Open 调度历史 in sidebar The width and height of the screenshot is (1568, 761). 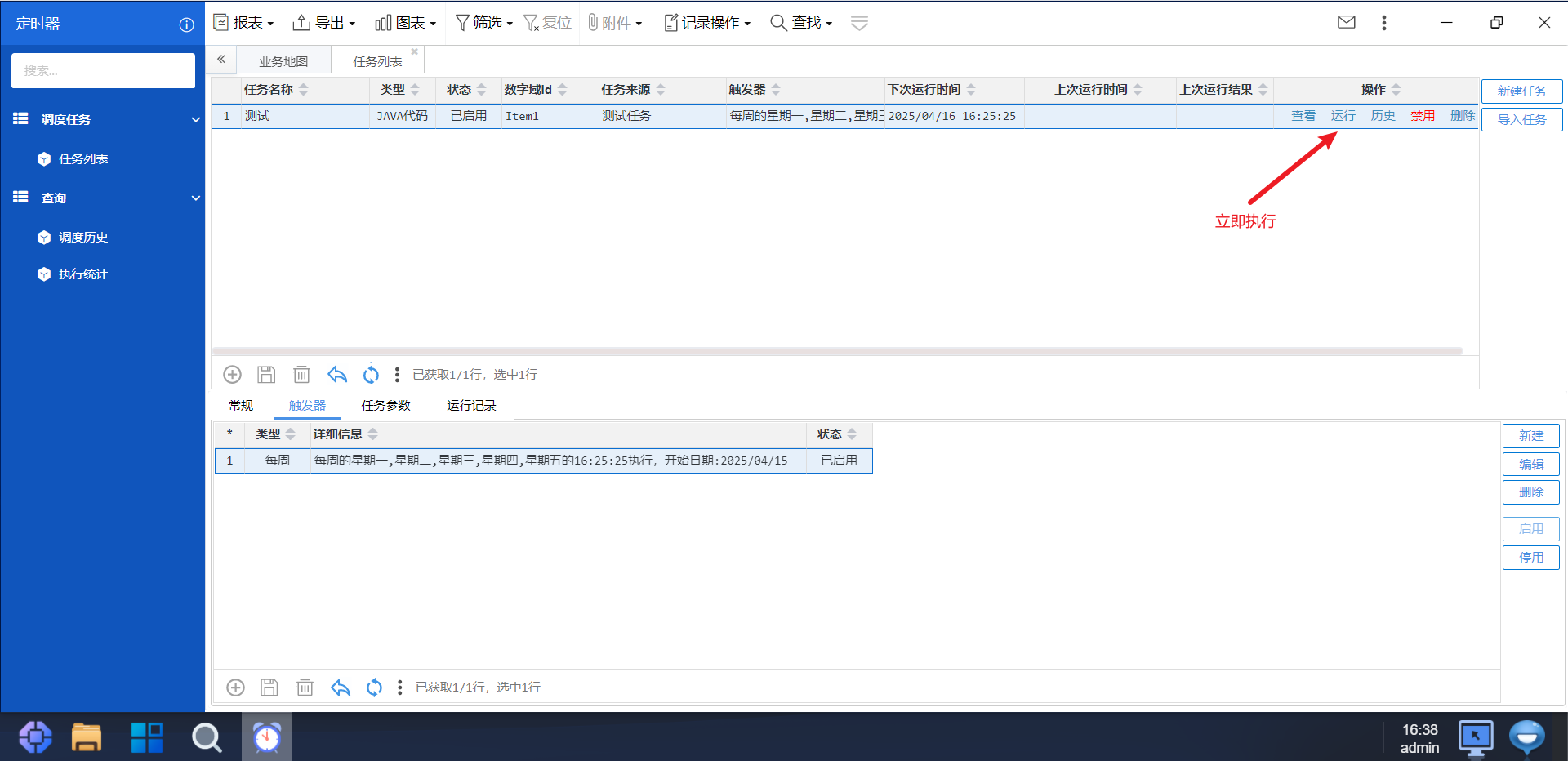(83, 238)
